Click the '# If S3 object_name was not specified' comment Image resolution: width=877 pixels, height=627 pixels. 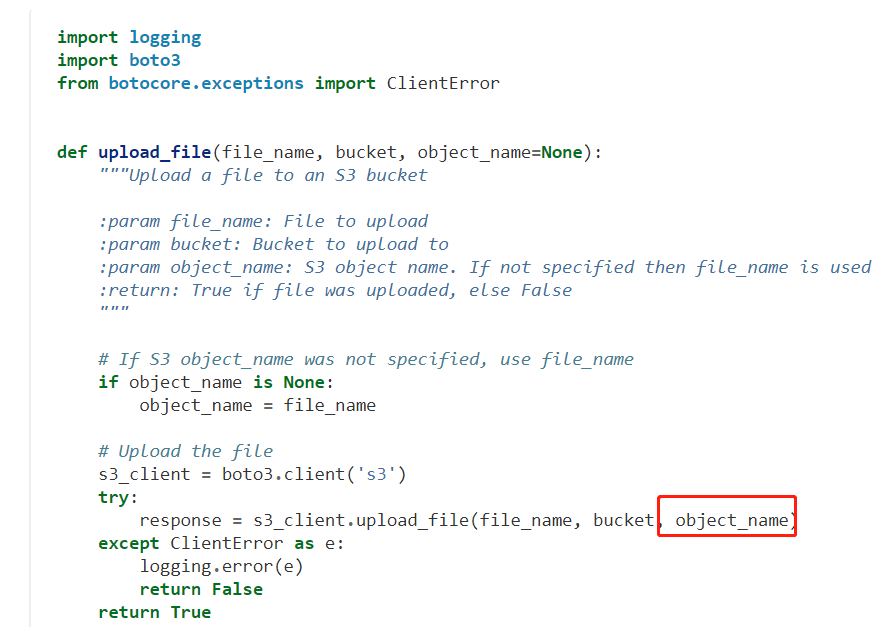click(366, 360)
